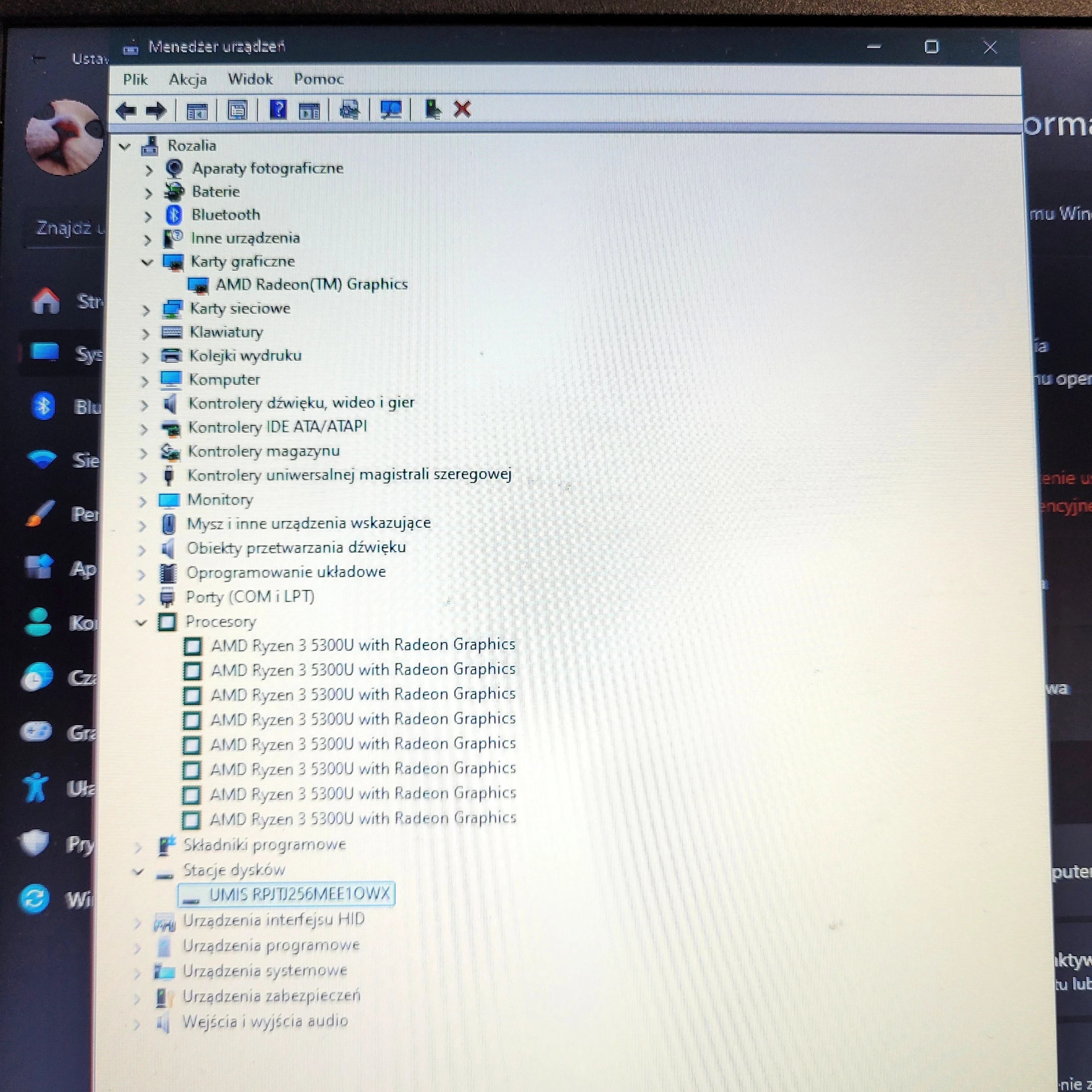Click the blue Help question mark icon
The width and height of the screenshot is (1092, 1092).
point(278,110)
